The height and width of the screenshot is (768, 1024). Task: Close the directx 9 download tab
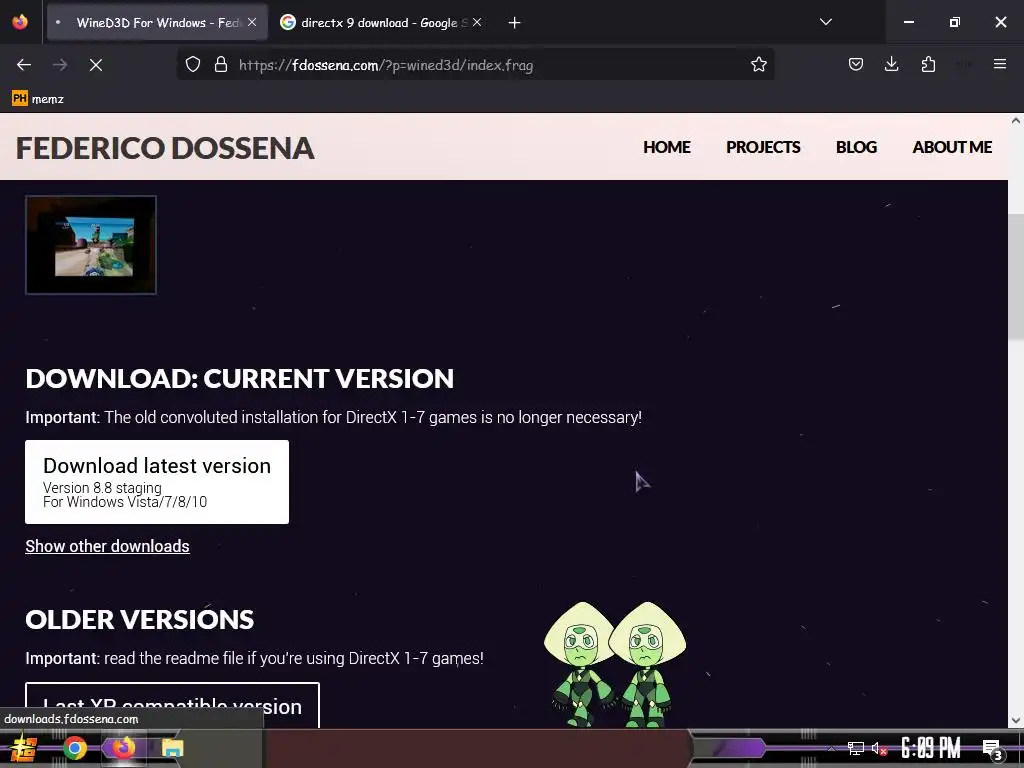[477, 22]
